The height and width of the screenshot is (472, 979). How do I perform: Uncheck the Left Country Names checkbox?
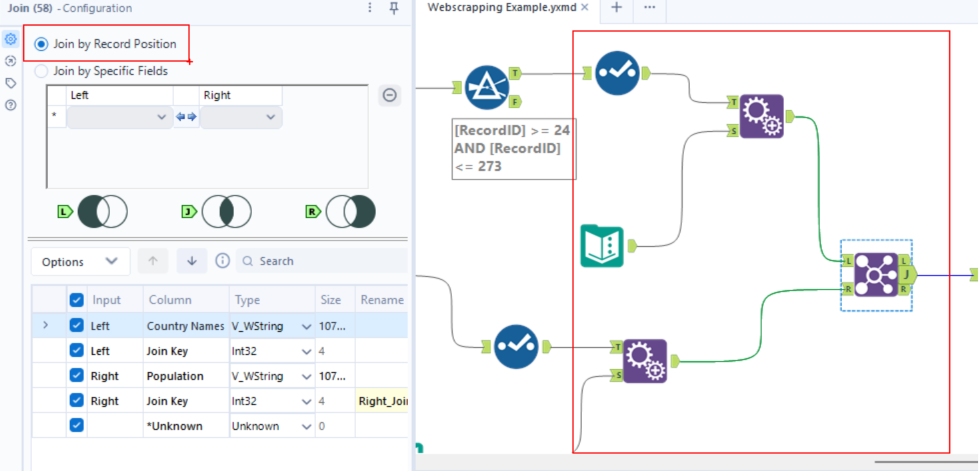point(76,326)
